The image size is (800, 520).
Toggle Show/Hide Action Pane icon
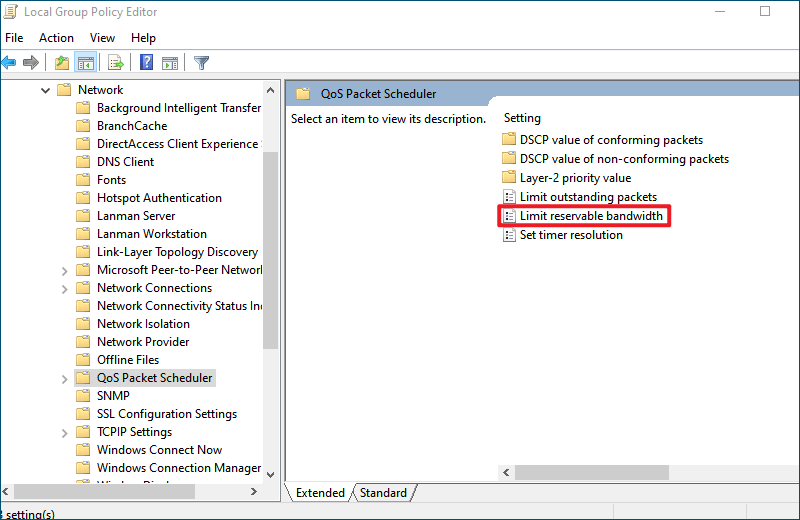pos(170,63)
